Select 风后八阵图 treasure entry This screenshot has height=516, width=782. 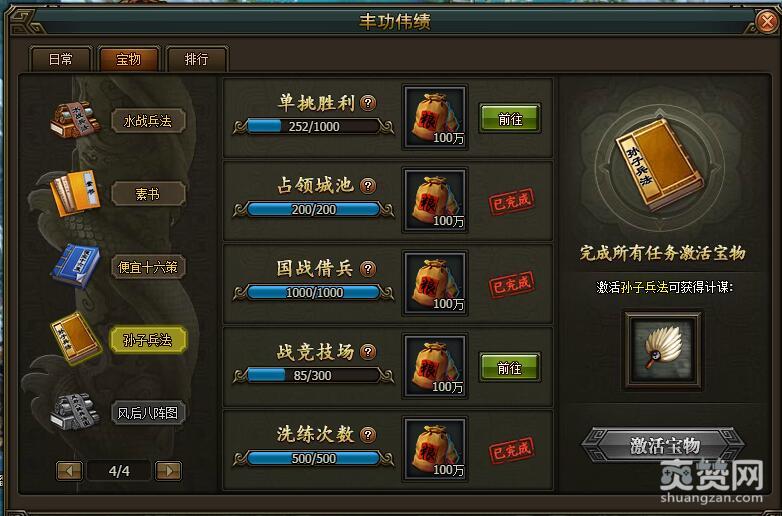148,413
